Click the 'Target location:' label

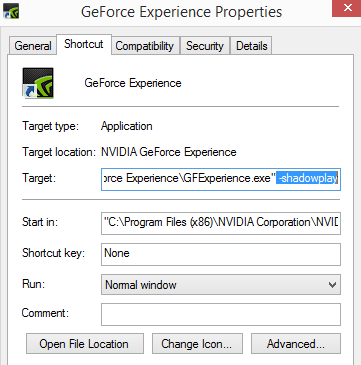tap(59, 152)
